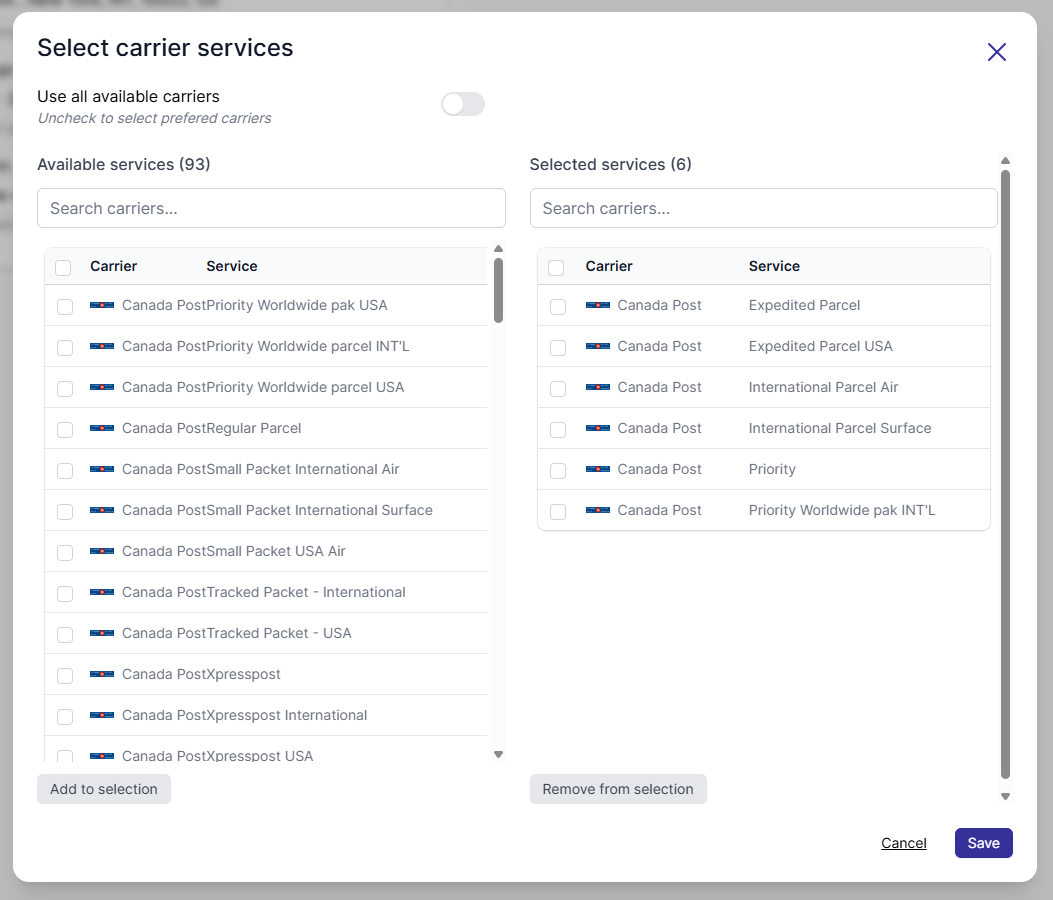Viewport: 1053px width, 900px height.
Task: Click Remove from selection
Action: 618,789
